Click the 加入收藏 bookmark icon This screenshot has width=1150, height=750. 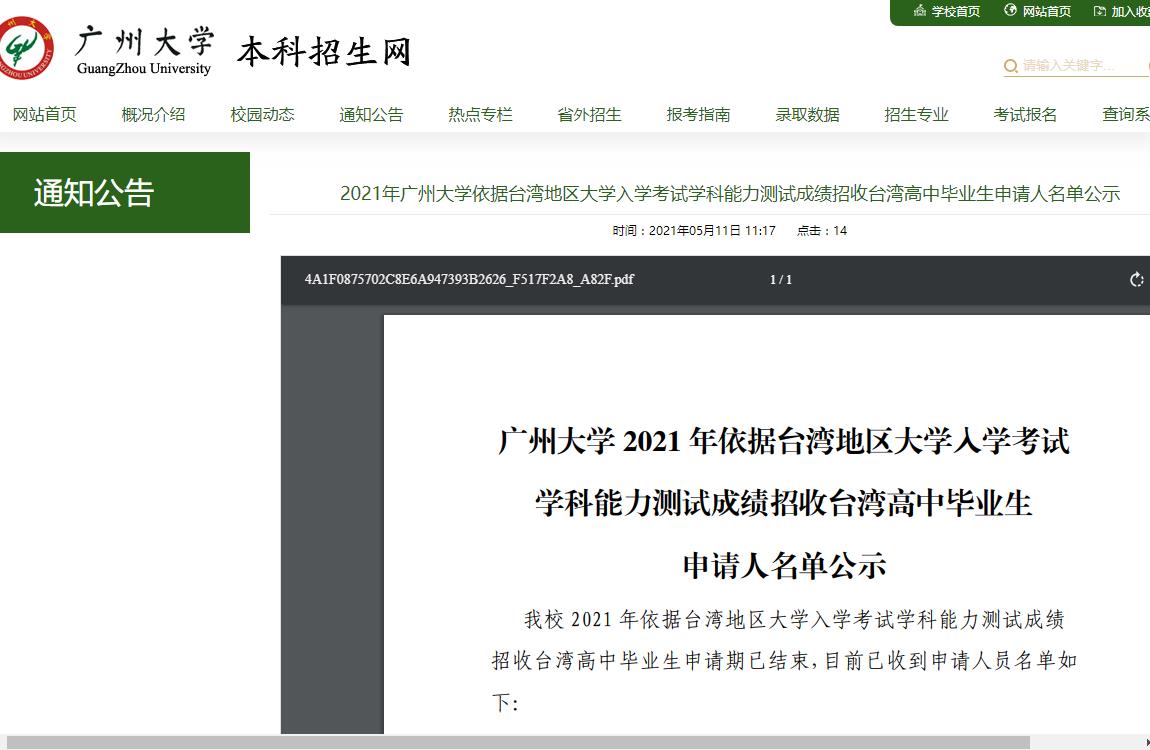click(1099, 11)
